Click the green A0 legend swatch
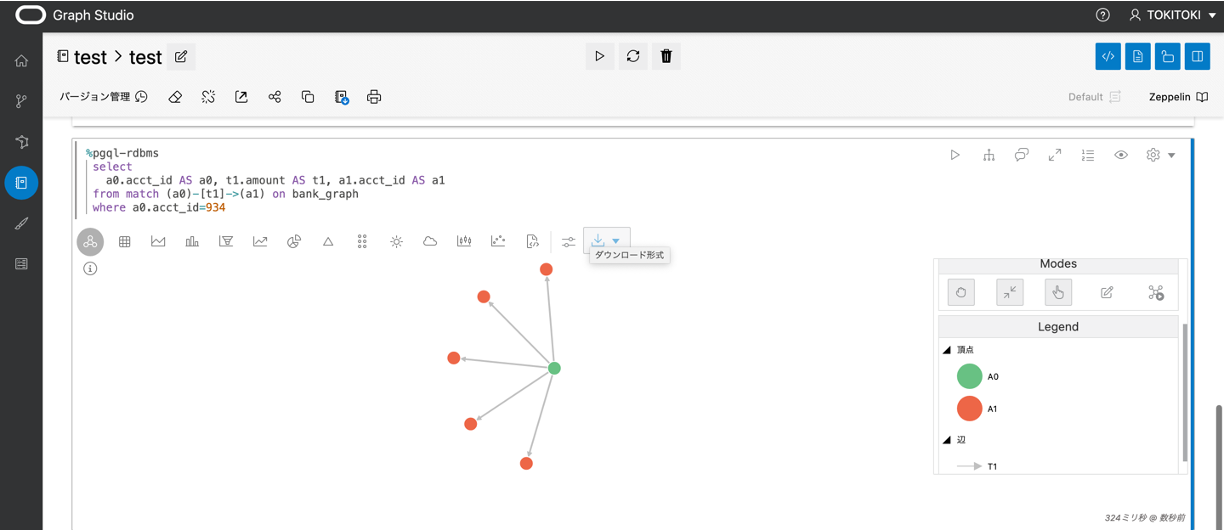The image size is (1224, 530). [x=969, y=376]
